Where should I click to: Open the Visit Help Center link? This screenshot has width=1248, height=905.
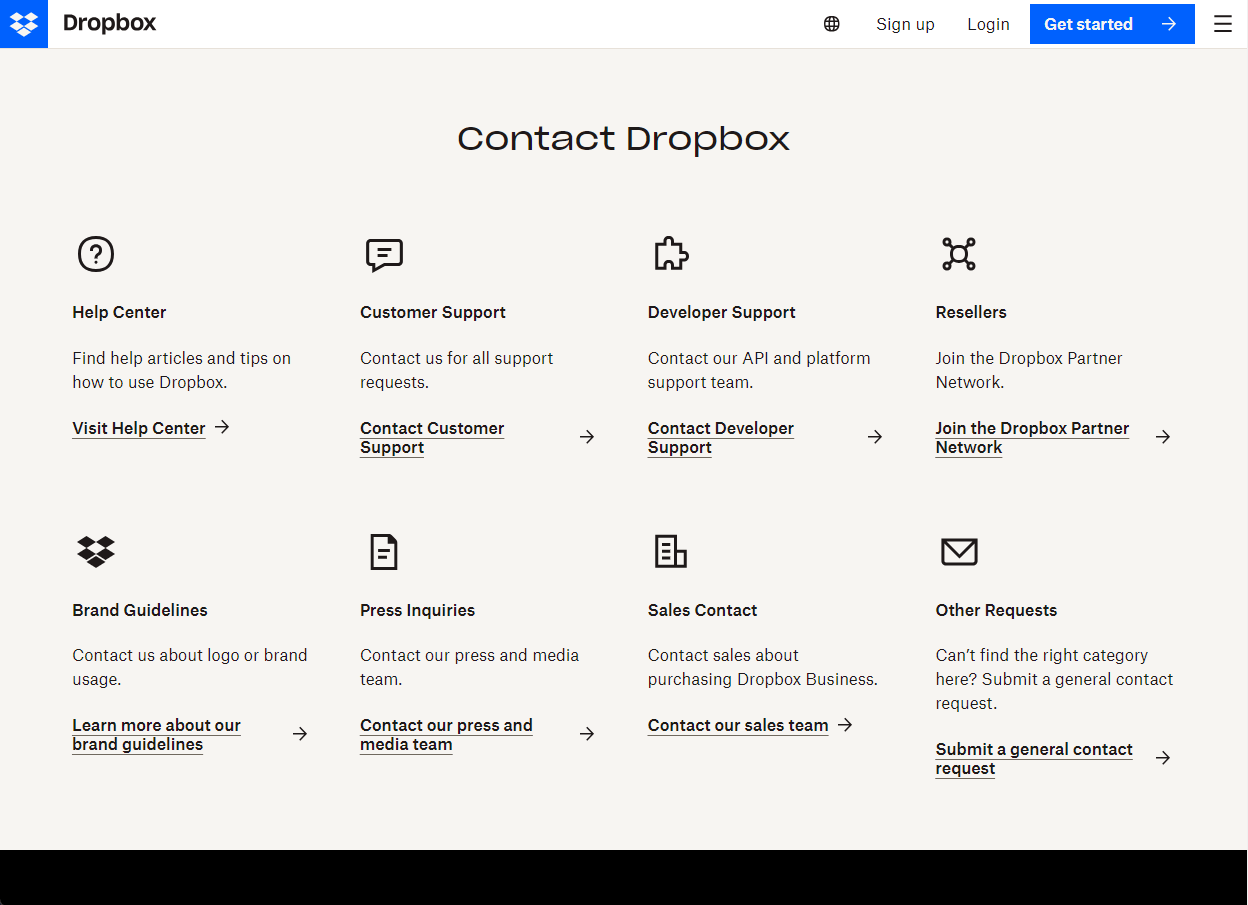[x=139, y=428]
